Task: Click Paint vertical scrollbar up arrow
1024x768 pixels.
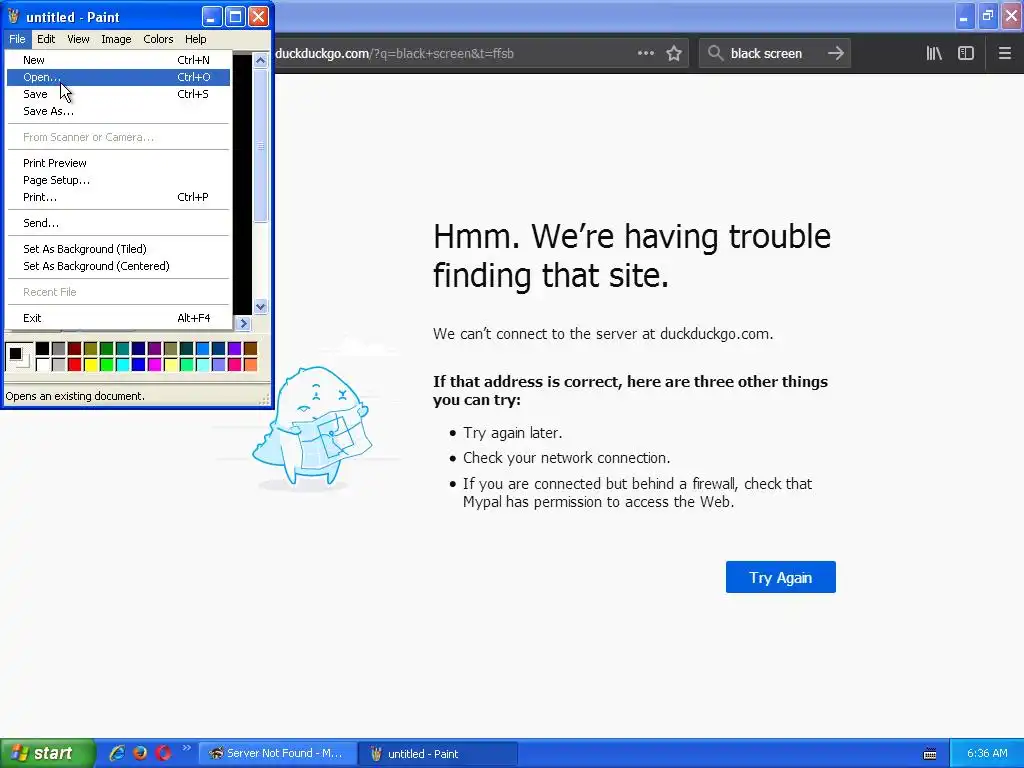Action: tap(261, 61)
